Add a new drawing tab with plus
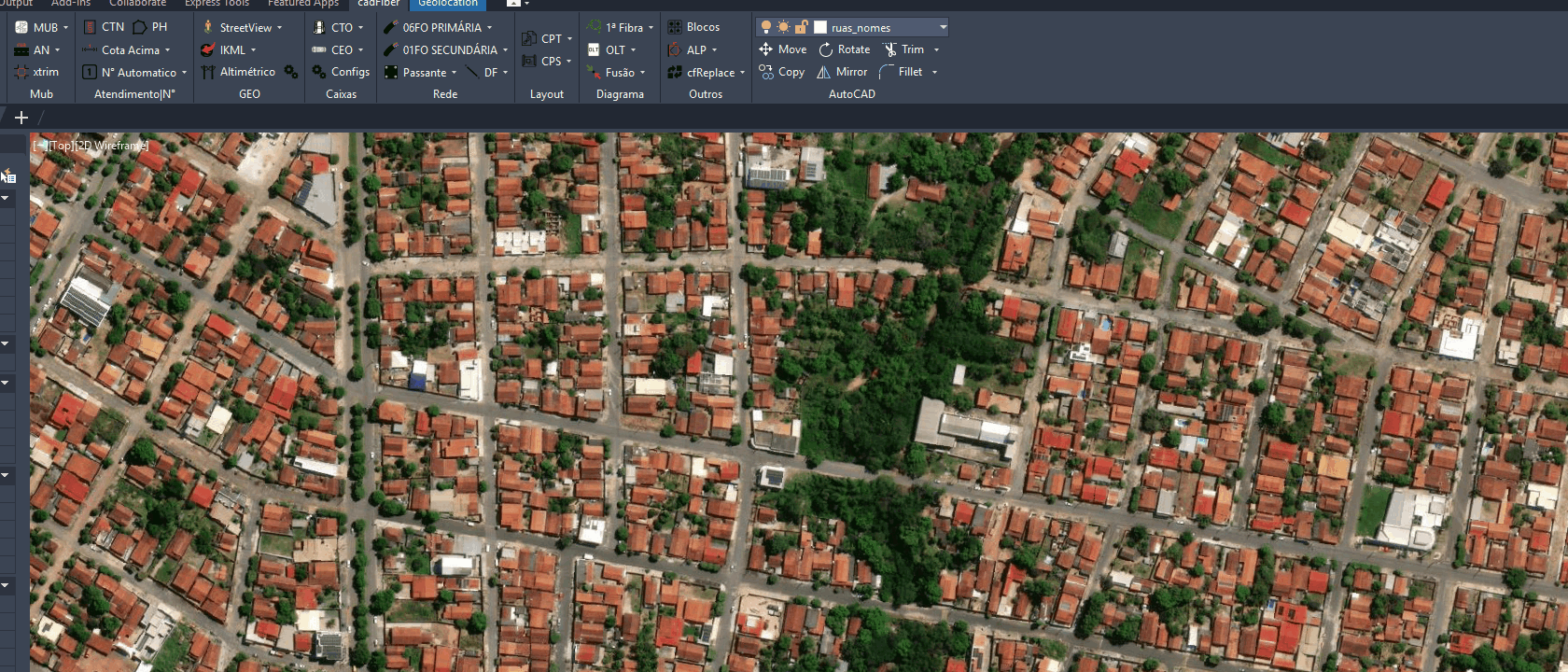1568x672 pixels. (21, 118)
